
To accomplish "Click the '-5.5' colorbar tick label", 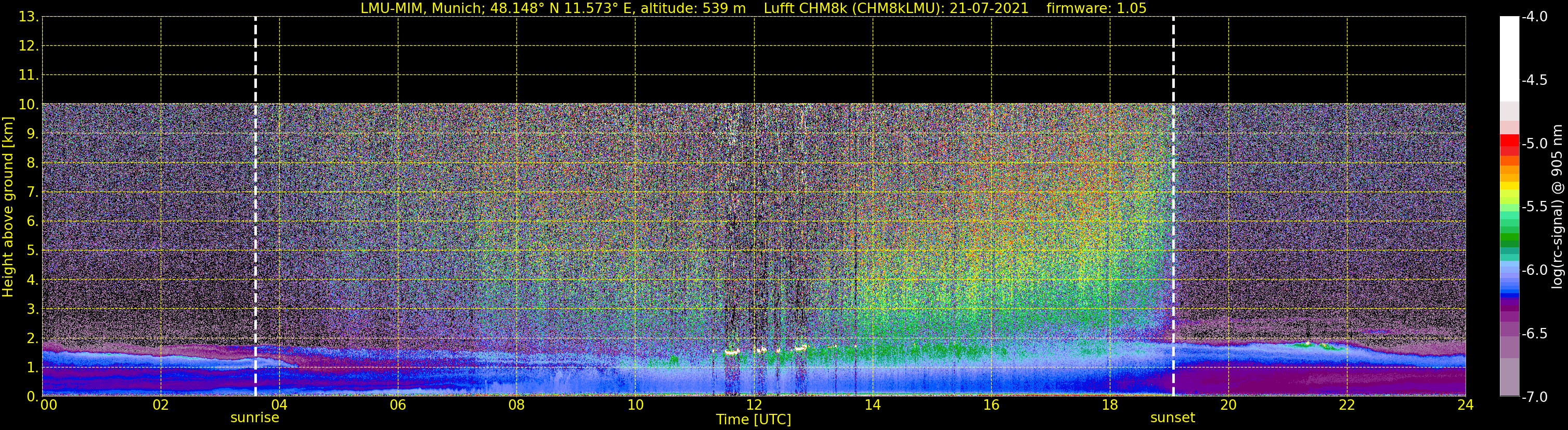I will 1535,207.
